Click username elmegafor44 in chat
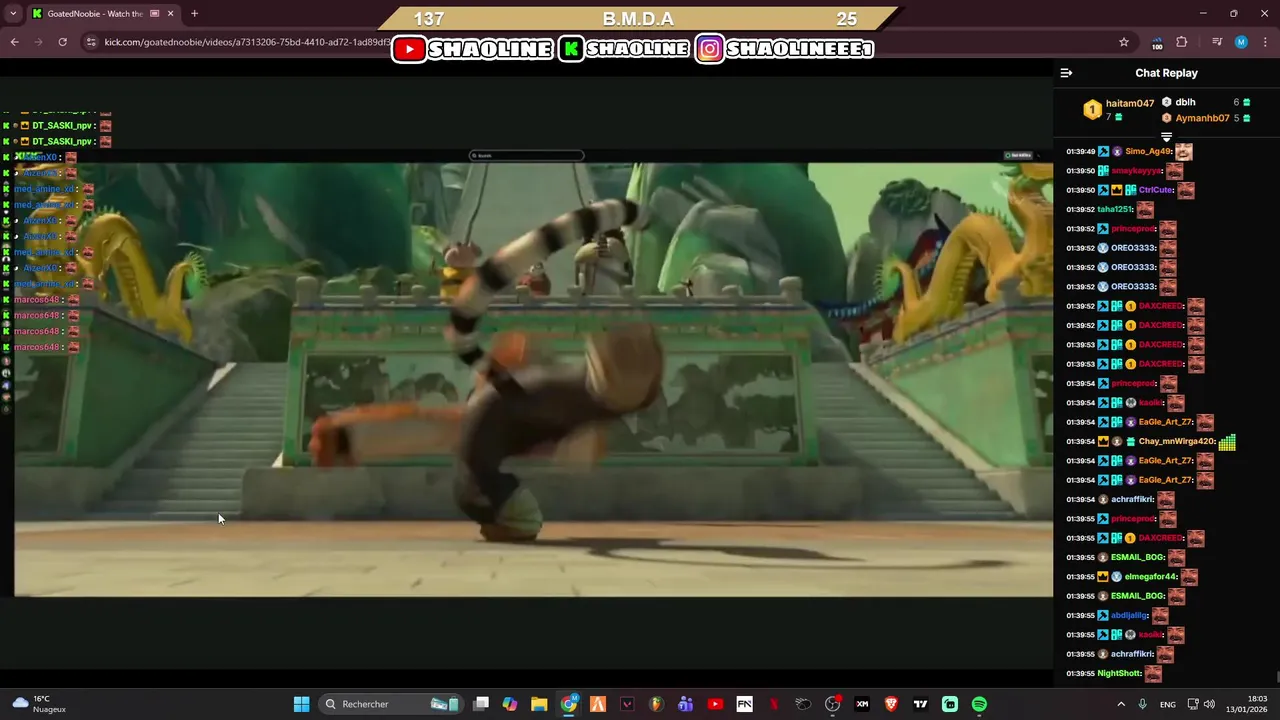This screenshot has width=1280, height=720. pos(1151,577)
